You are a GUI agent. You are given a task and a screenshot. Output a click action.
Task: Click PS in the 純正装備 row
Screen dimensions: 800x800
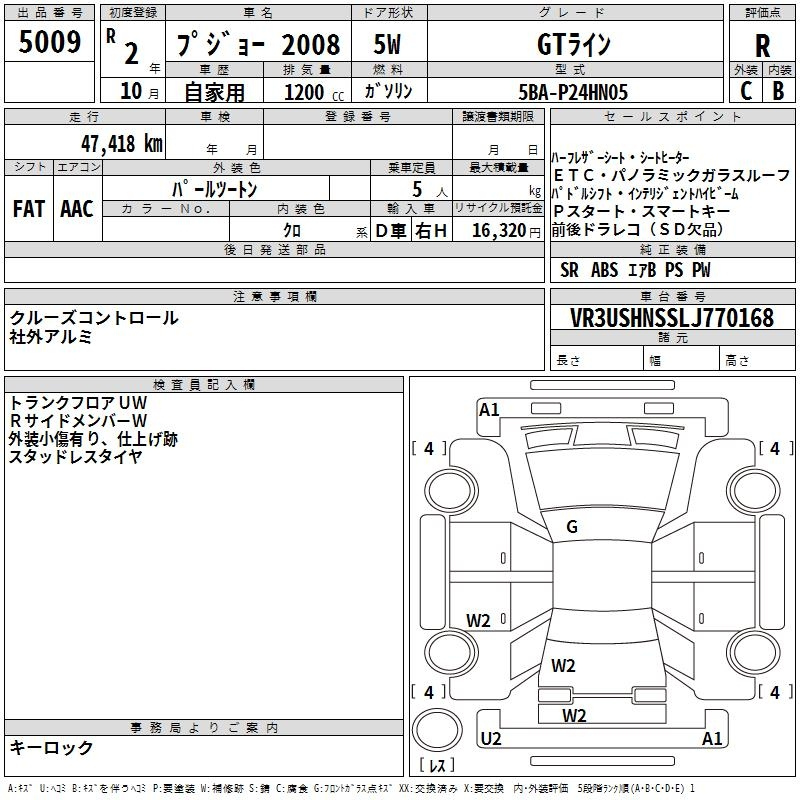pyautogui.click(x=674, y=270)
